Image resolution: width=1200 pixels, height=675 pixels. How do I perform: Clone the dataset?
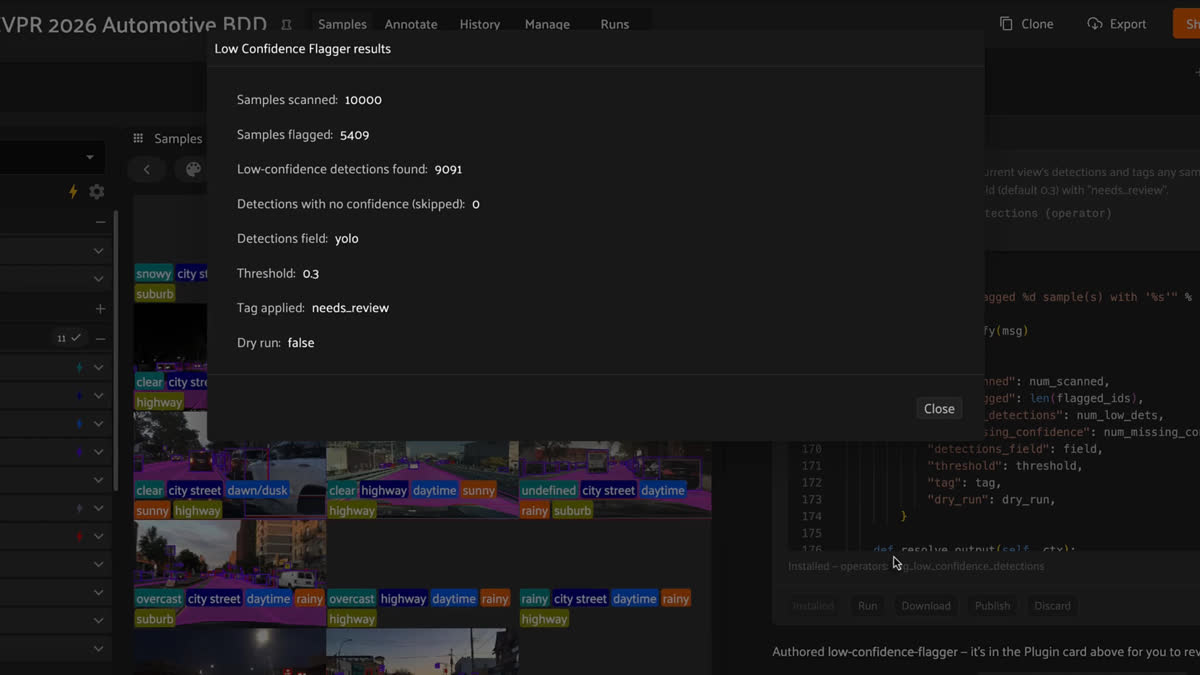(x=1026, y=24)
